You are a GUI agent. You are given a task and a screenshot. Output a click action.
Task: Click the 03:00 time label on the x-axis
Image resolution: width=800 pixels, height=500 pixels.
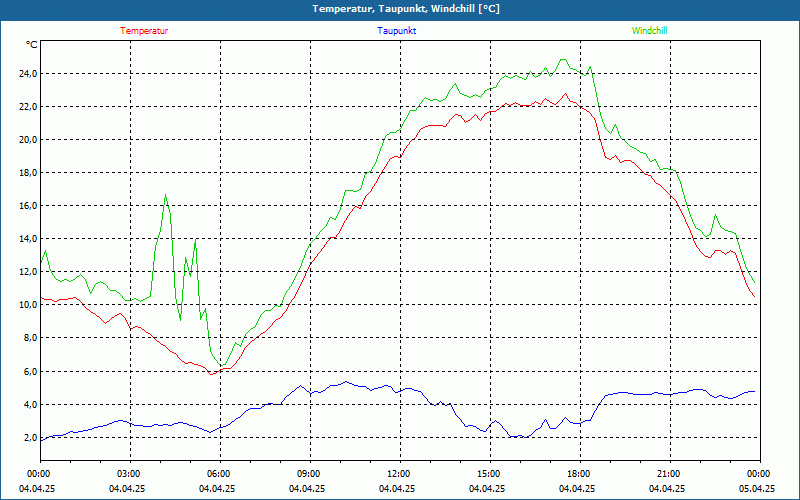(131, 474)
